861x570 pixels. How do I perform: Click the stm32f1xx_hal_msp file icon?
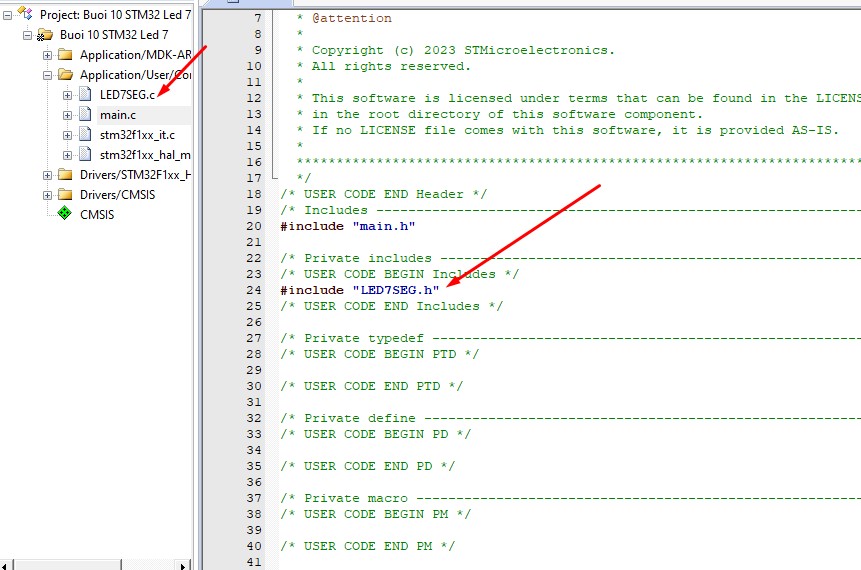pyautogui.click(x=85, y=155)
